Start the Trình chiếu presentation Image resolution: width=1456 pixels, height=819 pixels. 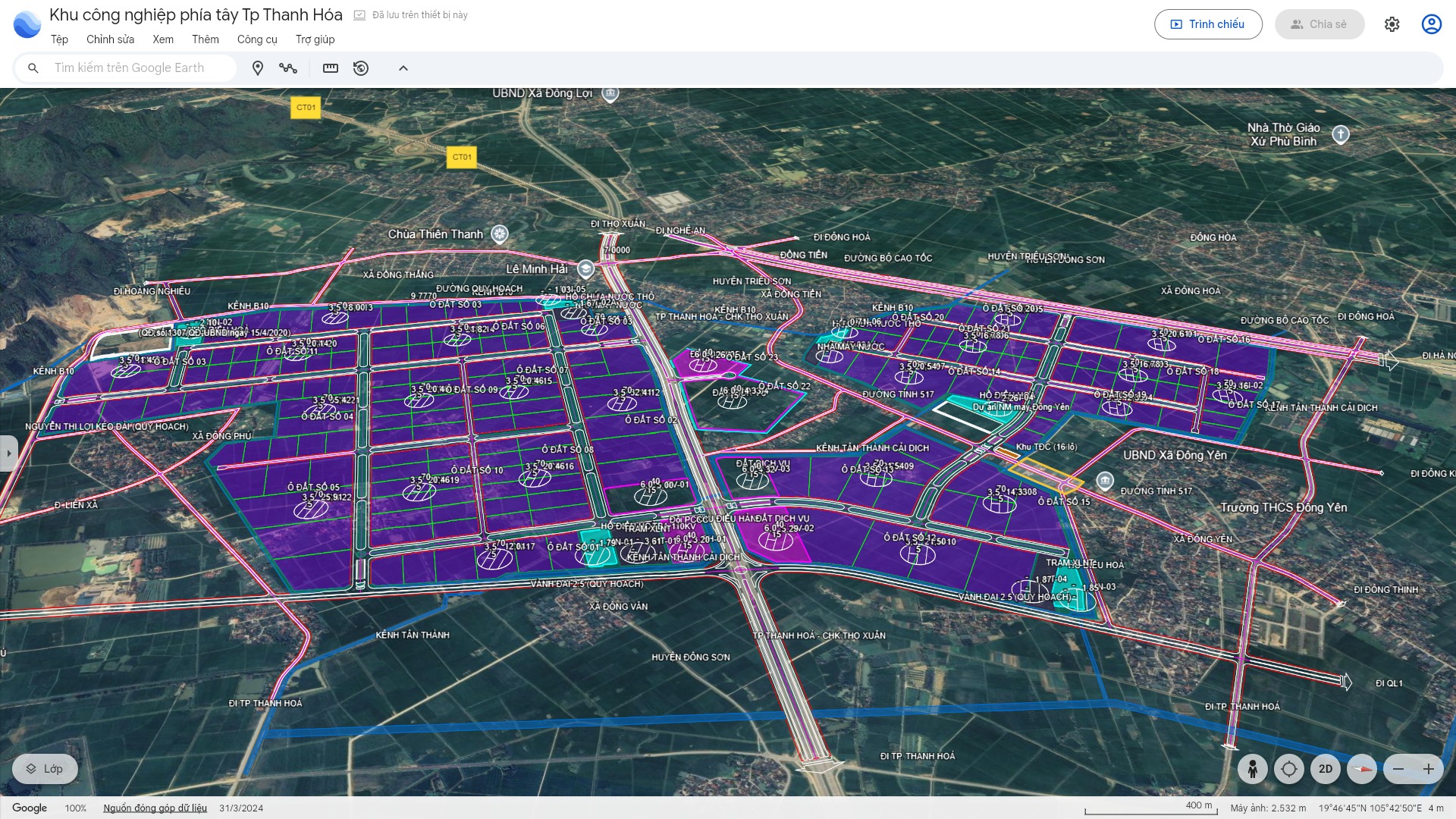pos(1208,24)
